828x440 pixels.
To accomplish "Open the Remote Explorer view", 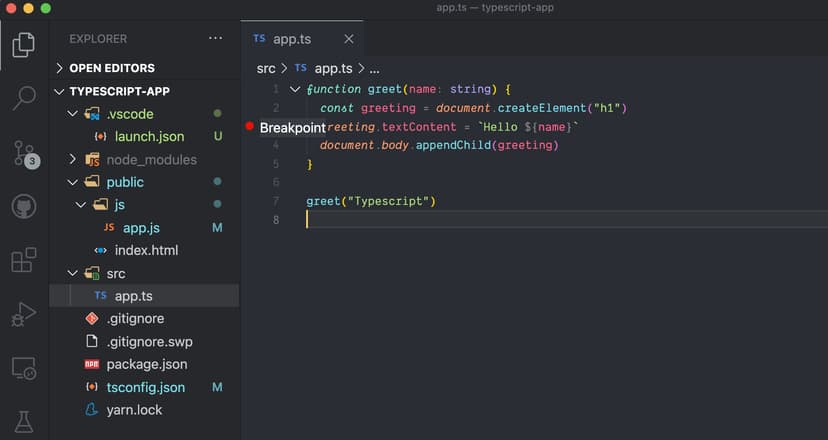I will [x=24, y=368].
